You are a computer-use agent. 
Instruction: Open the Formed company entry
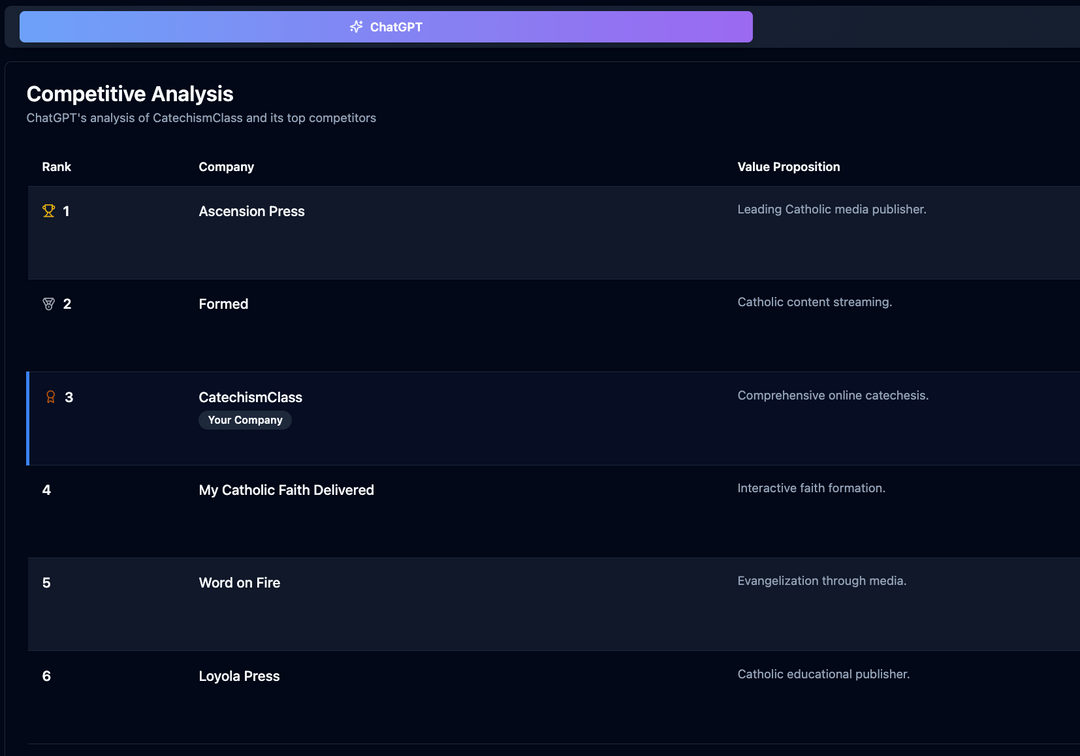coord(223,304)
